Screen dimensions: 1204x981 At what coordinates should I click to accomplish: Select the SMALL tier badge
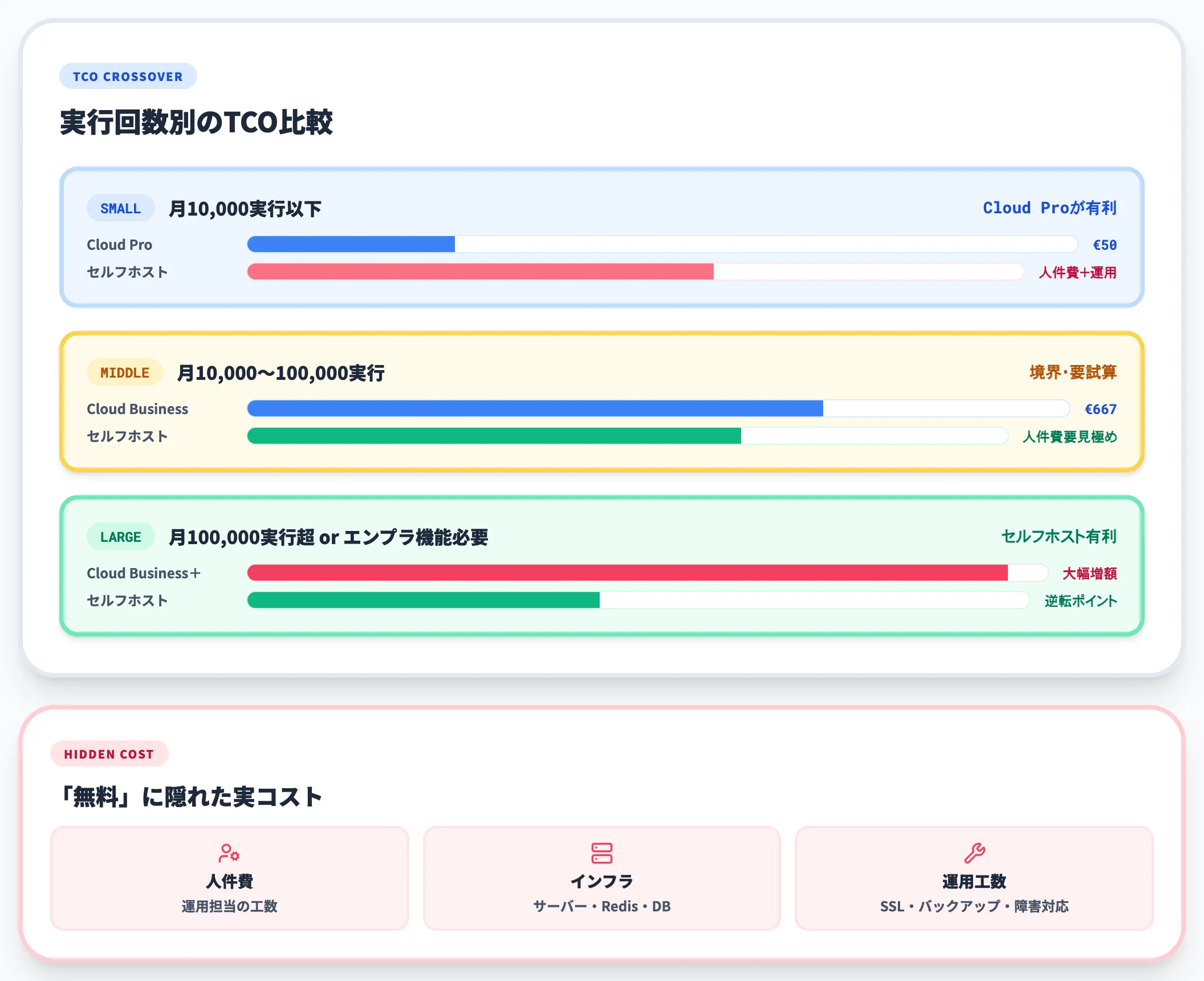tap(120, 208)
